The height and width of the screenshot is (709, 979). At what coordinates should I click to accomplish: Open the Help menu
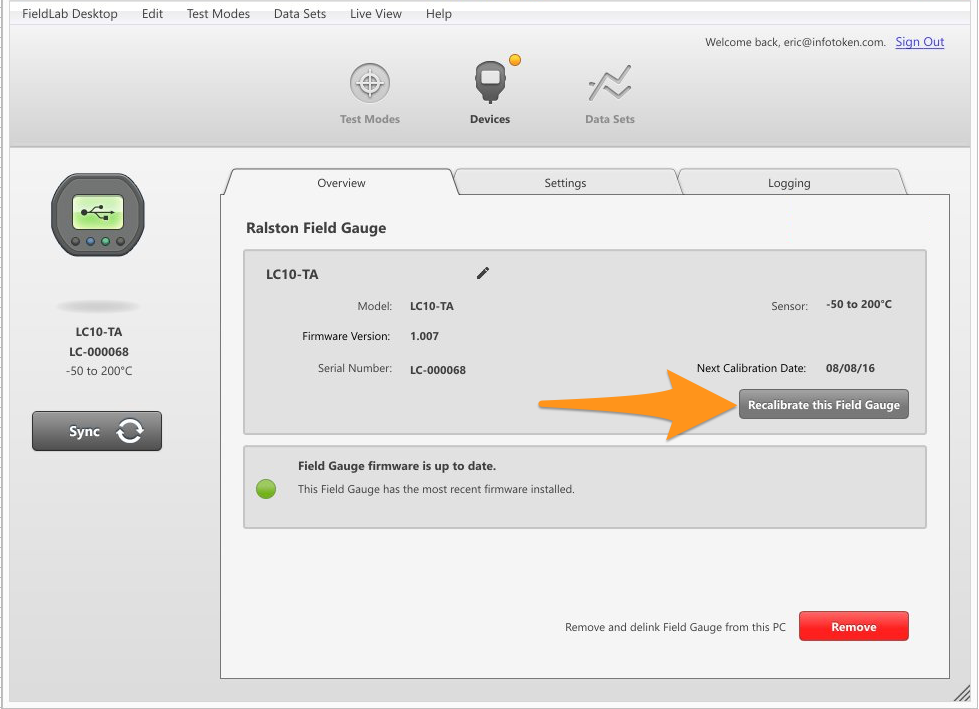click(438, 14)
